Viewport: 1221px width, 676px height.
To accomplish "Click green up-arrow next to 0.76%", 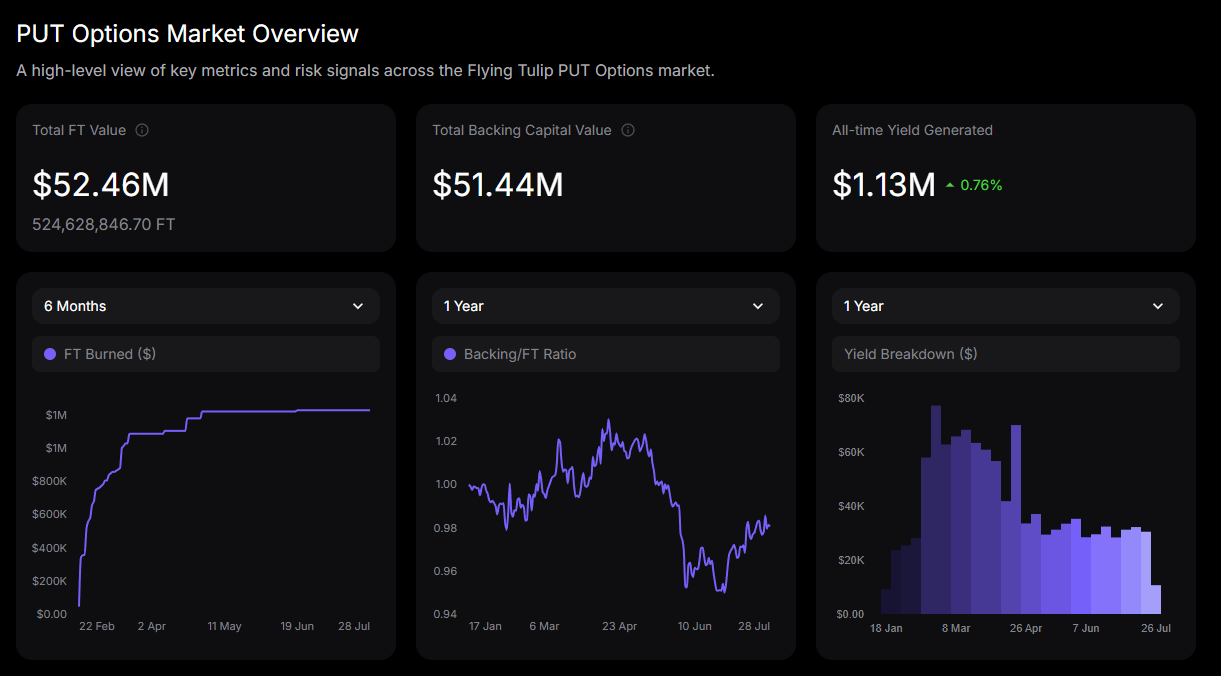I will [950, 185].
